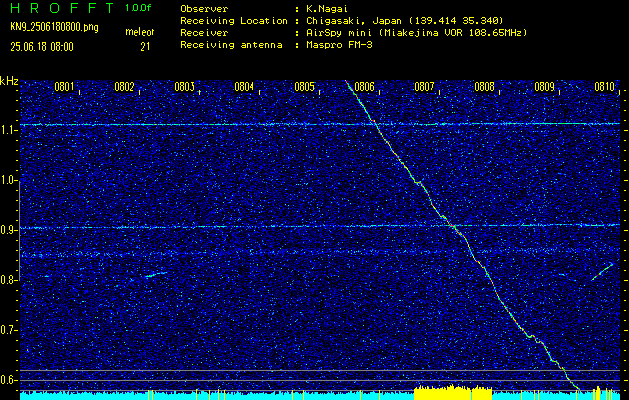
Task: Click the 0805 time marker
Action: tap(304, 87)
